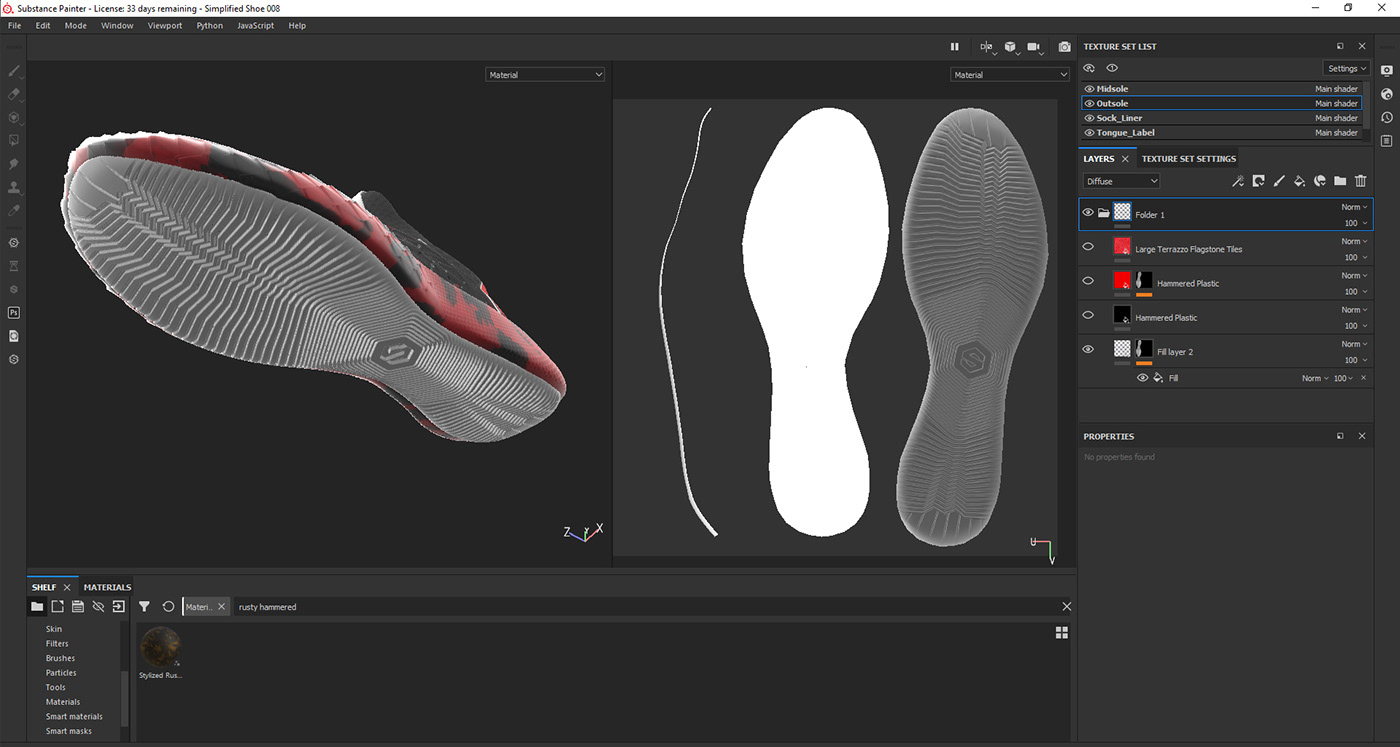This screenshot has width=1400, height=747.
Task: Select the Polygon Fill tool
Action: click(14, 140)
